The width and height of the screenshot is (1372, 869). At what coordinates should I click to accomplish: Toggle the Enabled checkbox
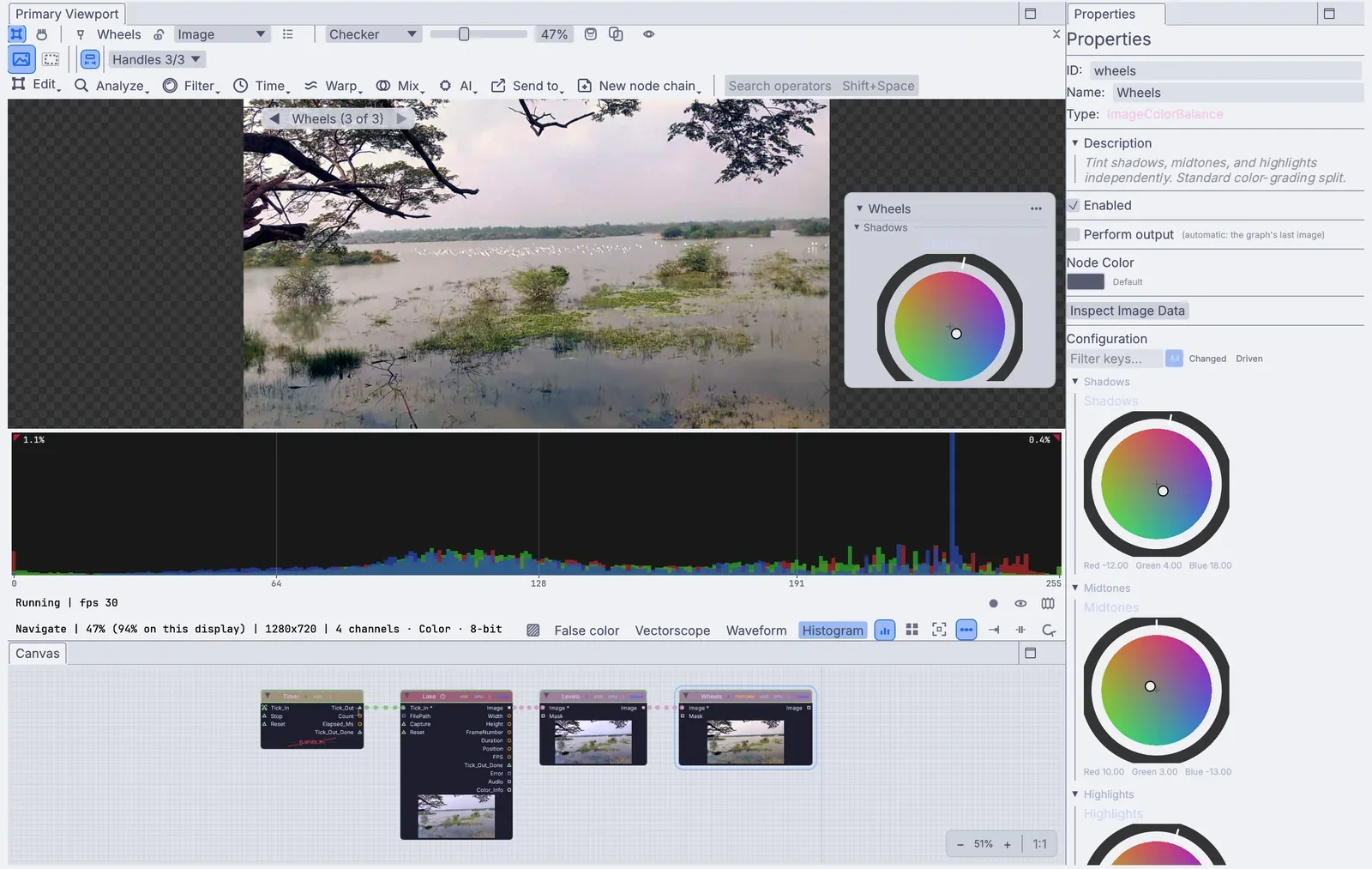(1074, 206)
